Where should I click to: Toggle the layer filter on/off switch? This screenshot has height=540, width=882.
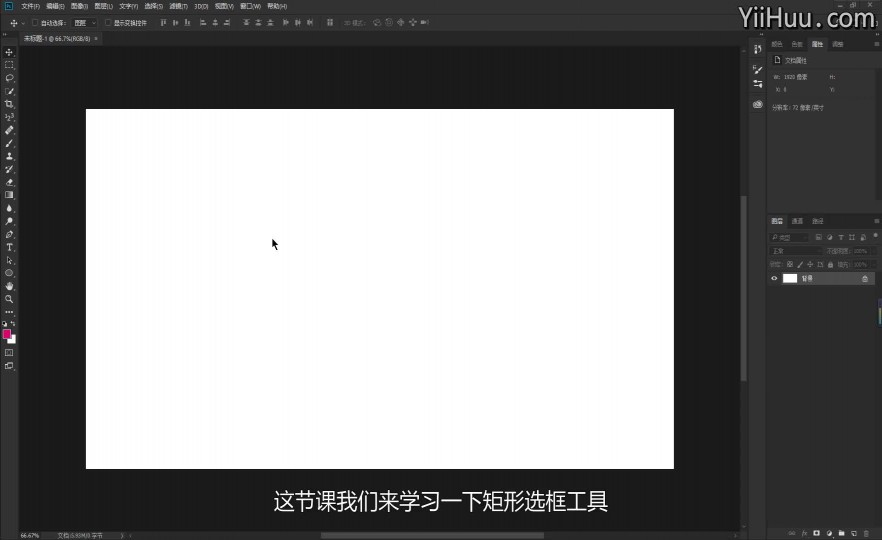click(x=875, y=236)
